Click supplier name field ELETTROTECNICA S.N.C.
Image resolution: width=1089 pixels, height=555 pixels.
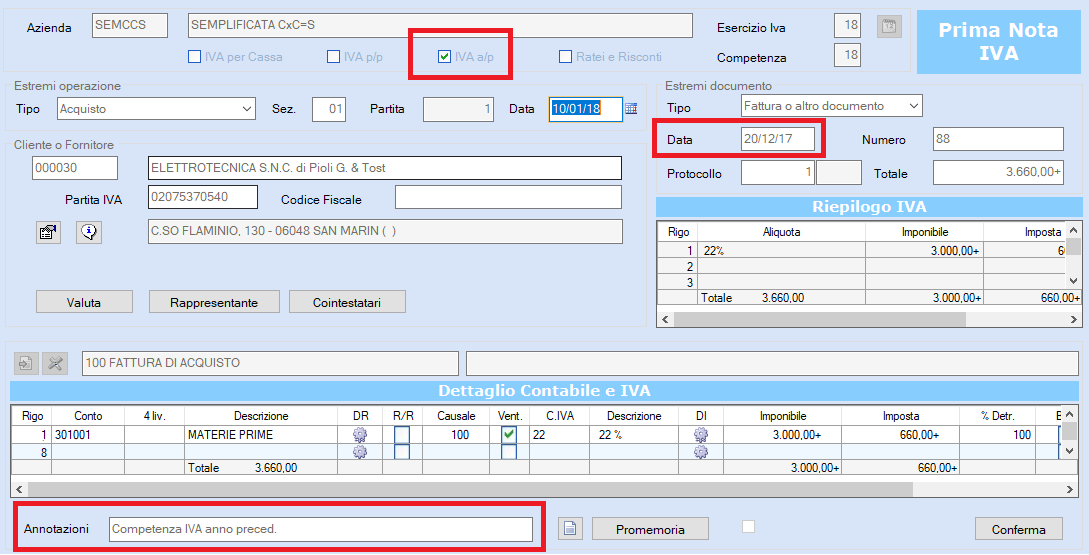click(385, 168)
